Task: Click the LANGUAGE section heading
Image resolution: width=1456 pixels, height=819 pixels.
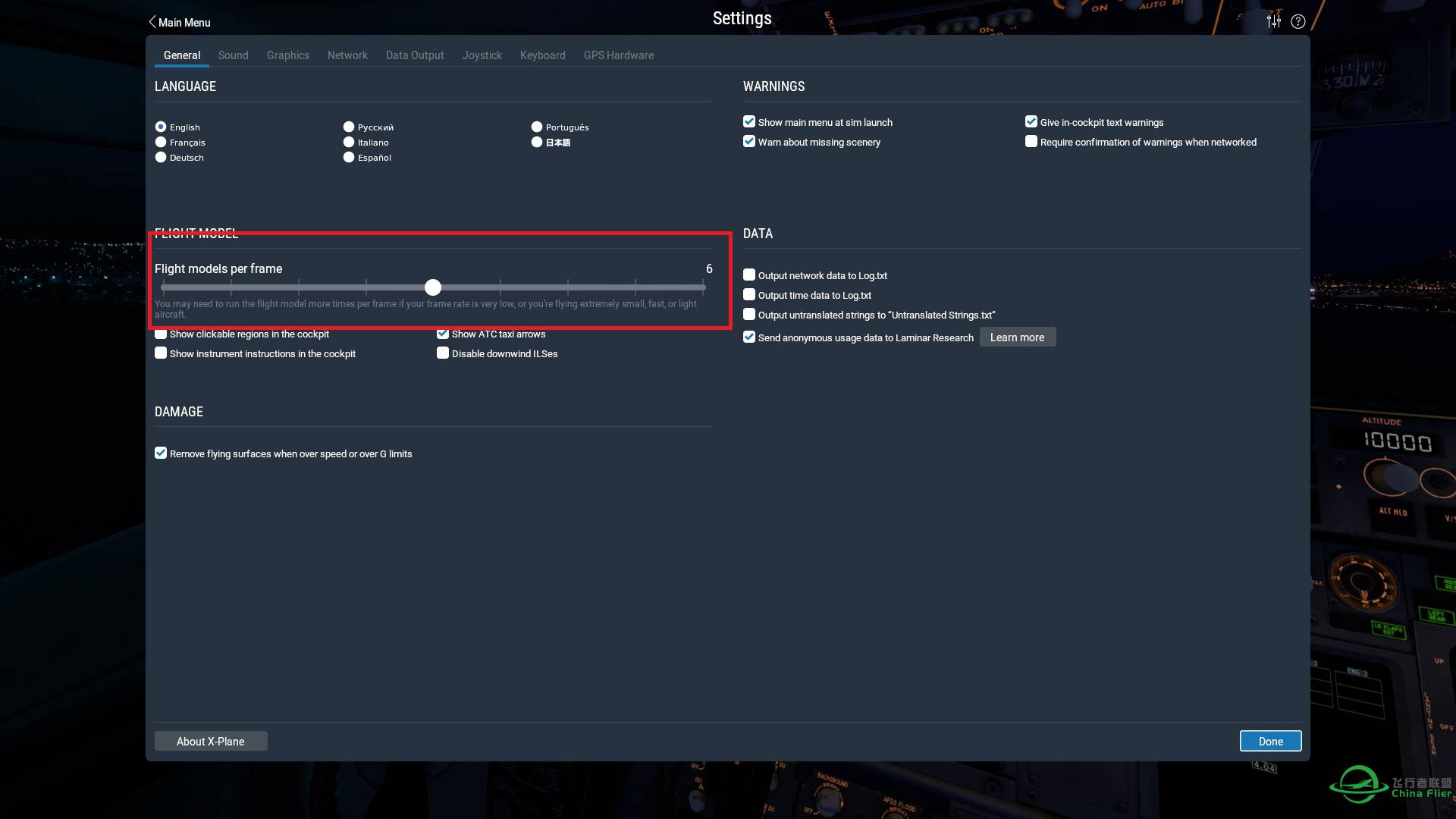Action: coord(186,86)
